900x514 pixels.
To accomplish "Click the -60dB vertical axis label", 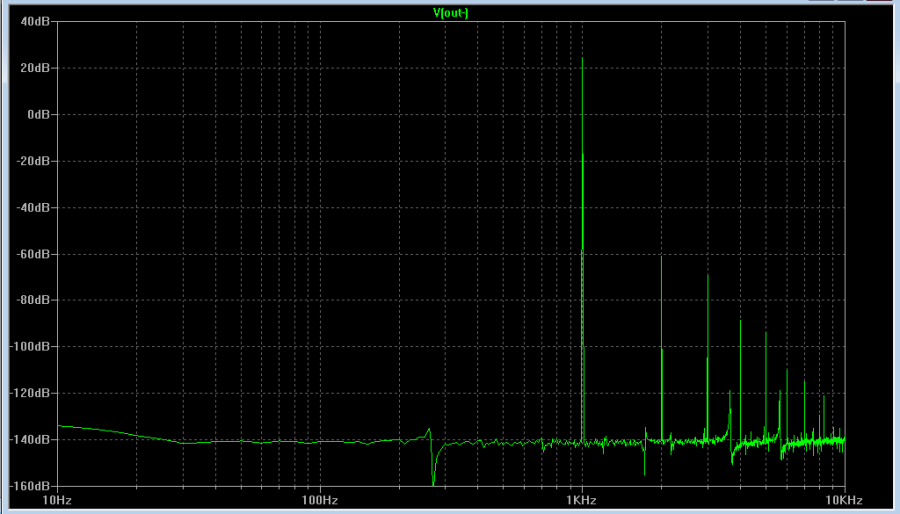I will (33, 254).
